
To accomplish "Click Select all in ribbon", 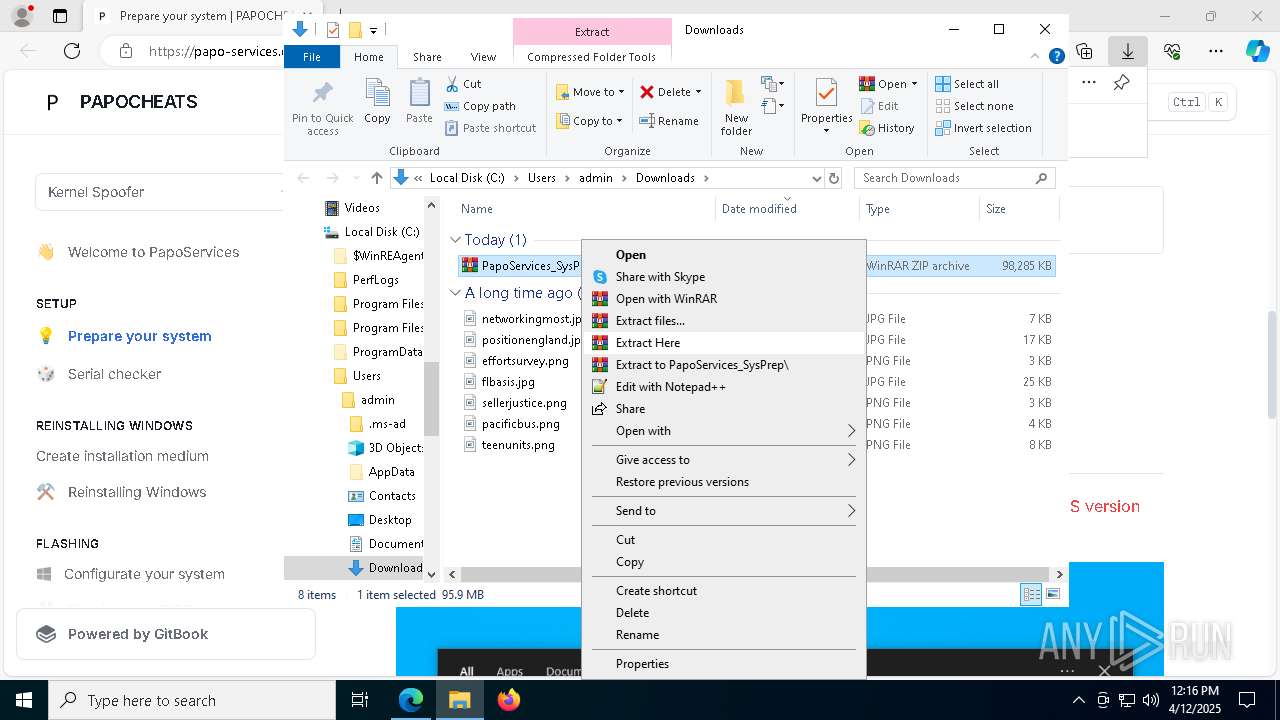I will 967,84.
